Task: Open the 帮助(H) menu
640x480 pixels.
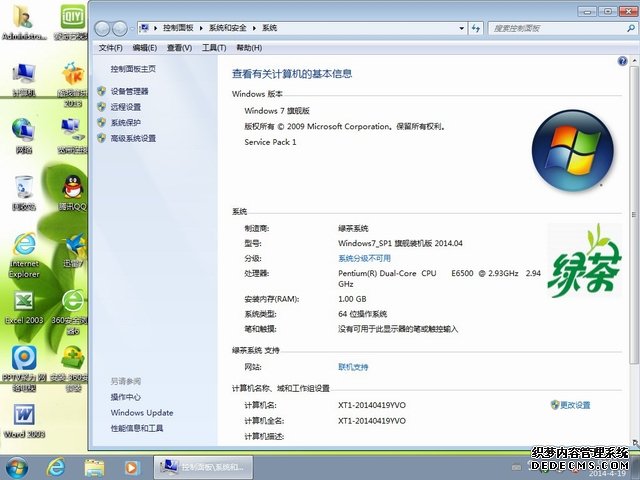Action: click(x=249, y=48)
